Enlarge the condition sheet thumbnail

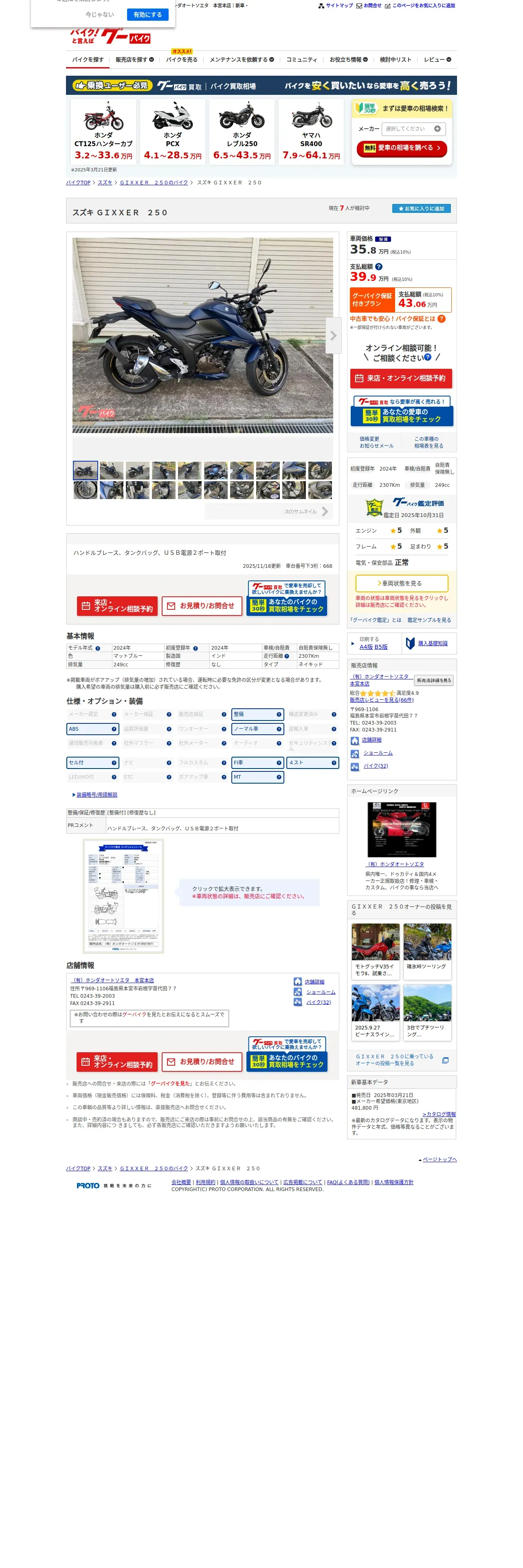point(123,896)
